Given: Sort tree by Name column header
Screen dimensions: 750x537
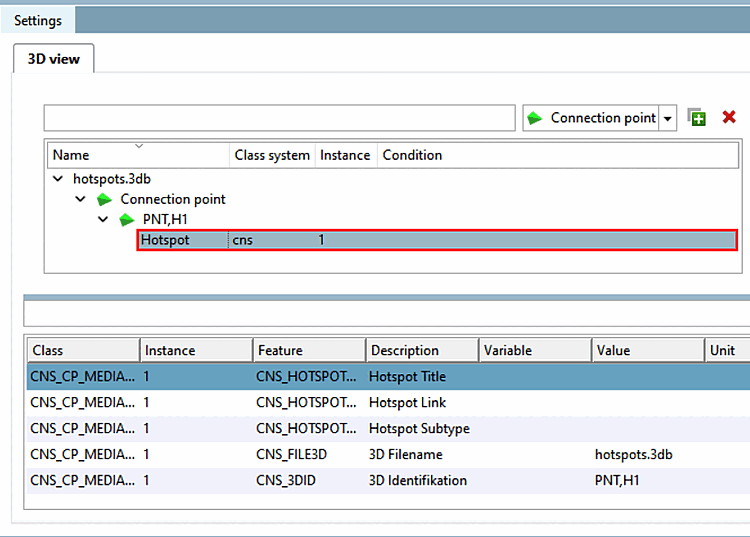Looking at the screenshot, I should [x=138, y=155].
